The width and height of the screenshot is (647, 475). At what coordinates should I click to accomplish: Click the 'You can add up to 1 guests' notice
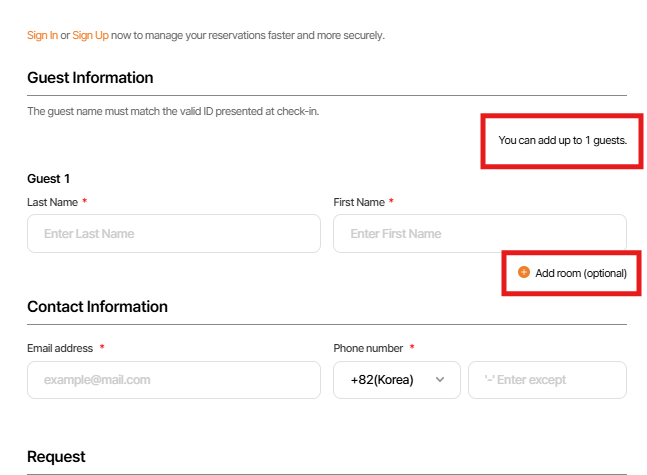coord(562,140)
